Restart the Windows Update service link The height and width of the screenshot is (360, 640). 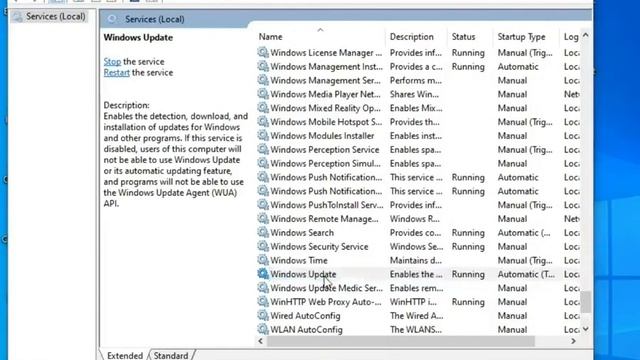(117, 73)
